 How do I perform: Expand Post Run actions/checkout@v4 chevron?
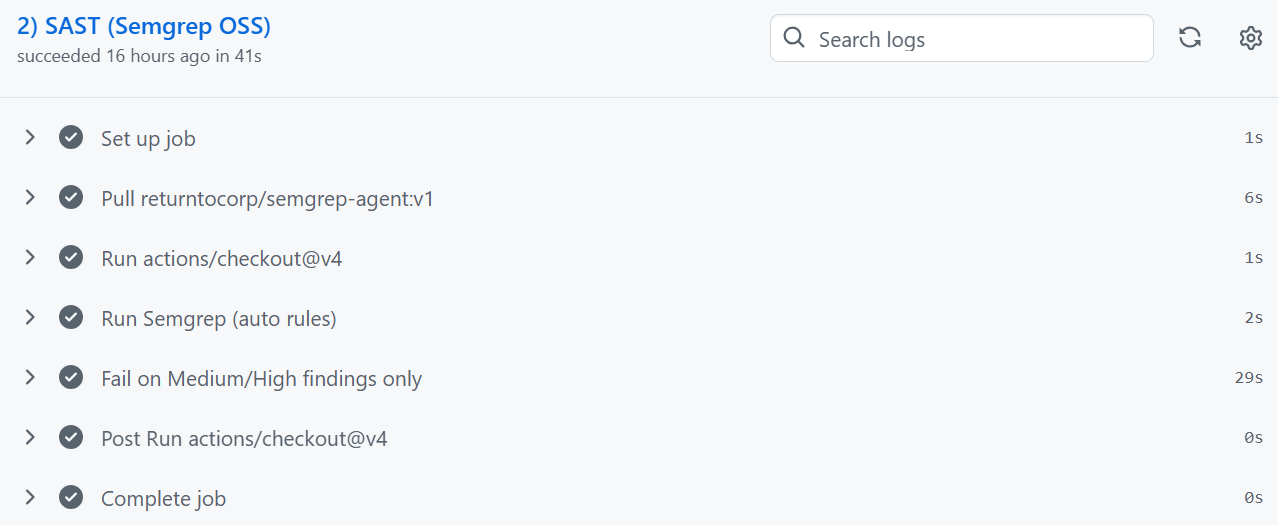pos(30,438)
